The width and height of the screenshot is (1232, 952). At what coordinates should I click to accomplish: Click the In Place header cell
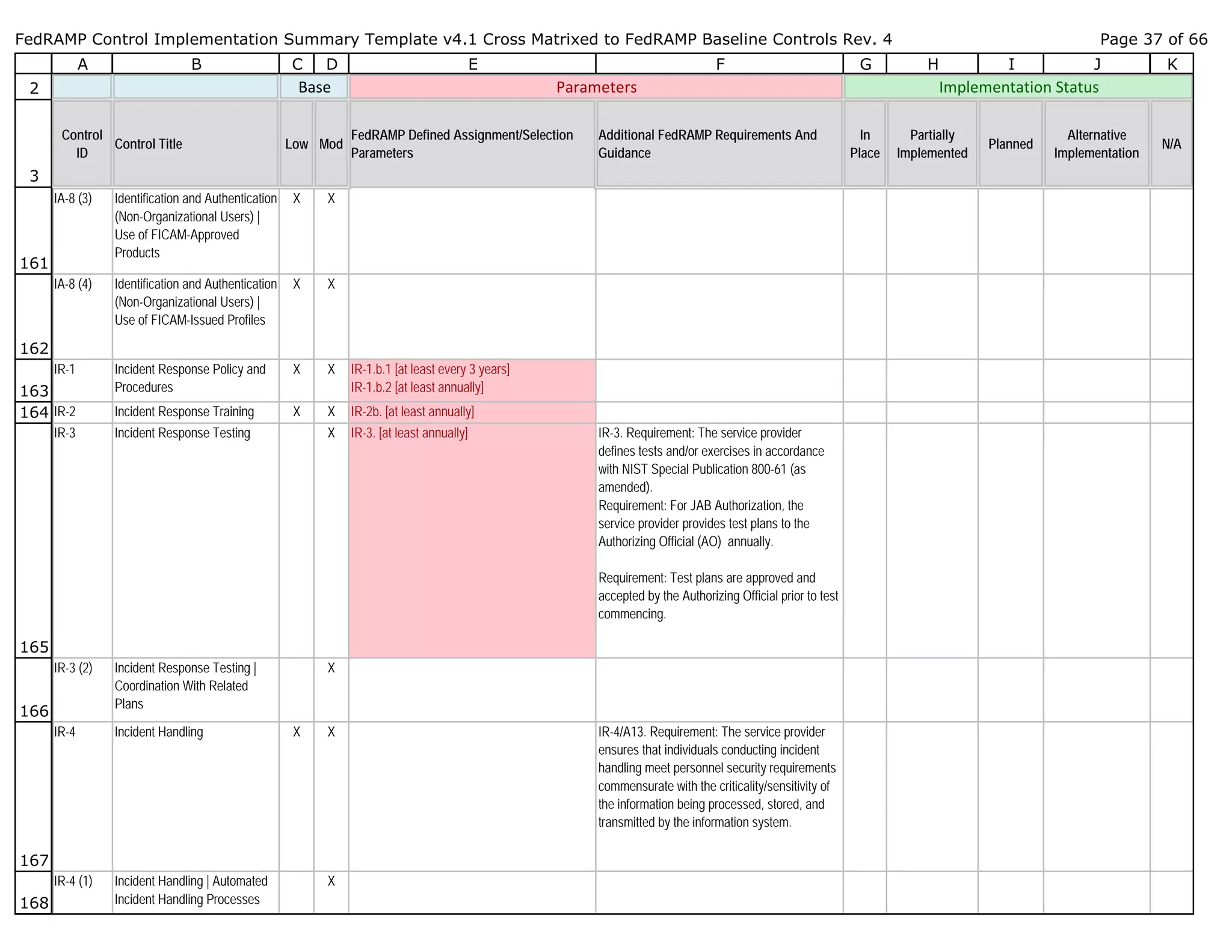pos(865,144)
